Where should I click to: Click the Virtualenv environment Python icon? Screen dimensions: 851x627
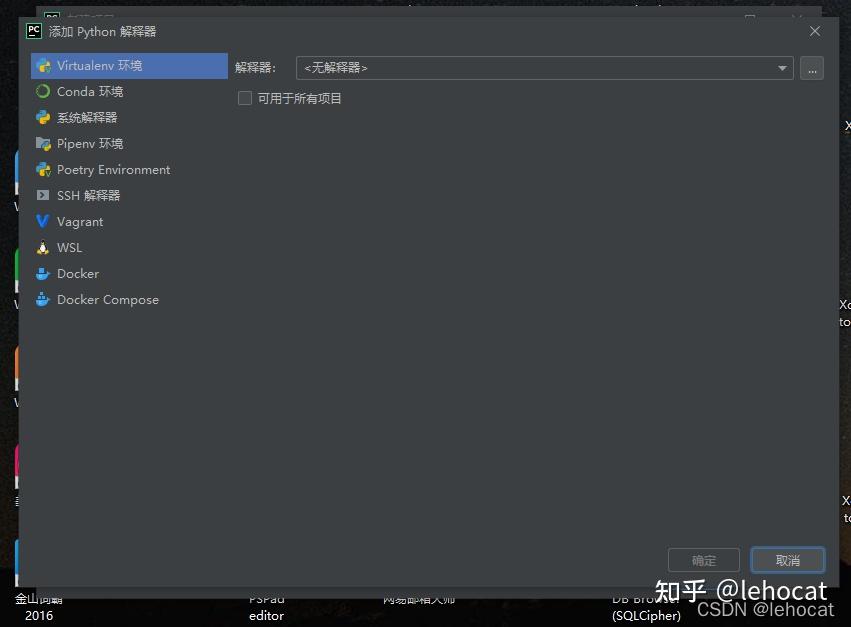pos(43,66)
